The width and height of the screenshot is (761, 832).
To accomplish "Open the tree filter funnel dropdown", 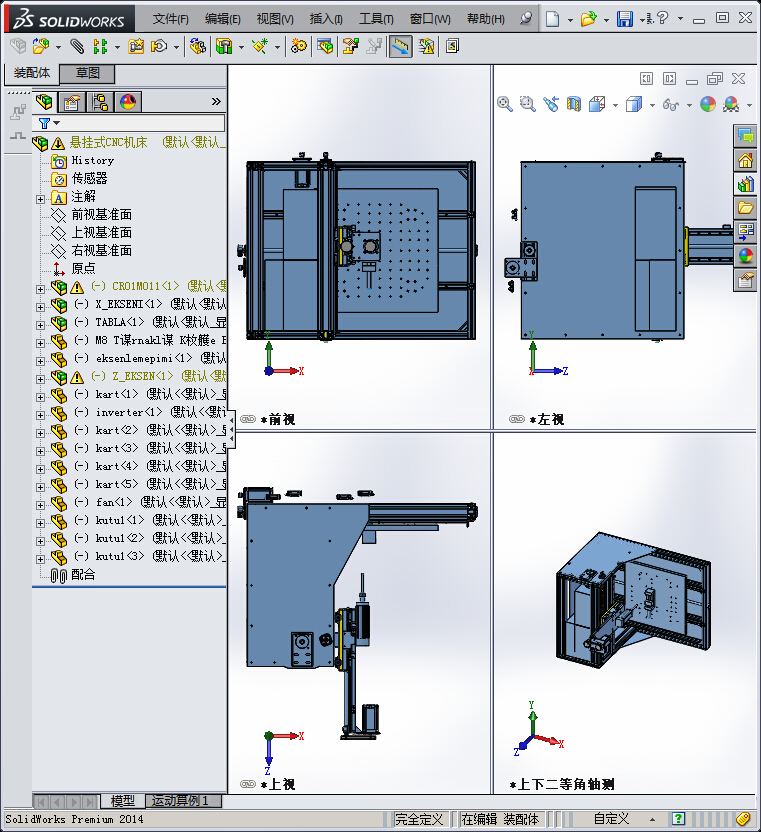I will tap(49, 123).
